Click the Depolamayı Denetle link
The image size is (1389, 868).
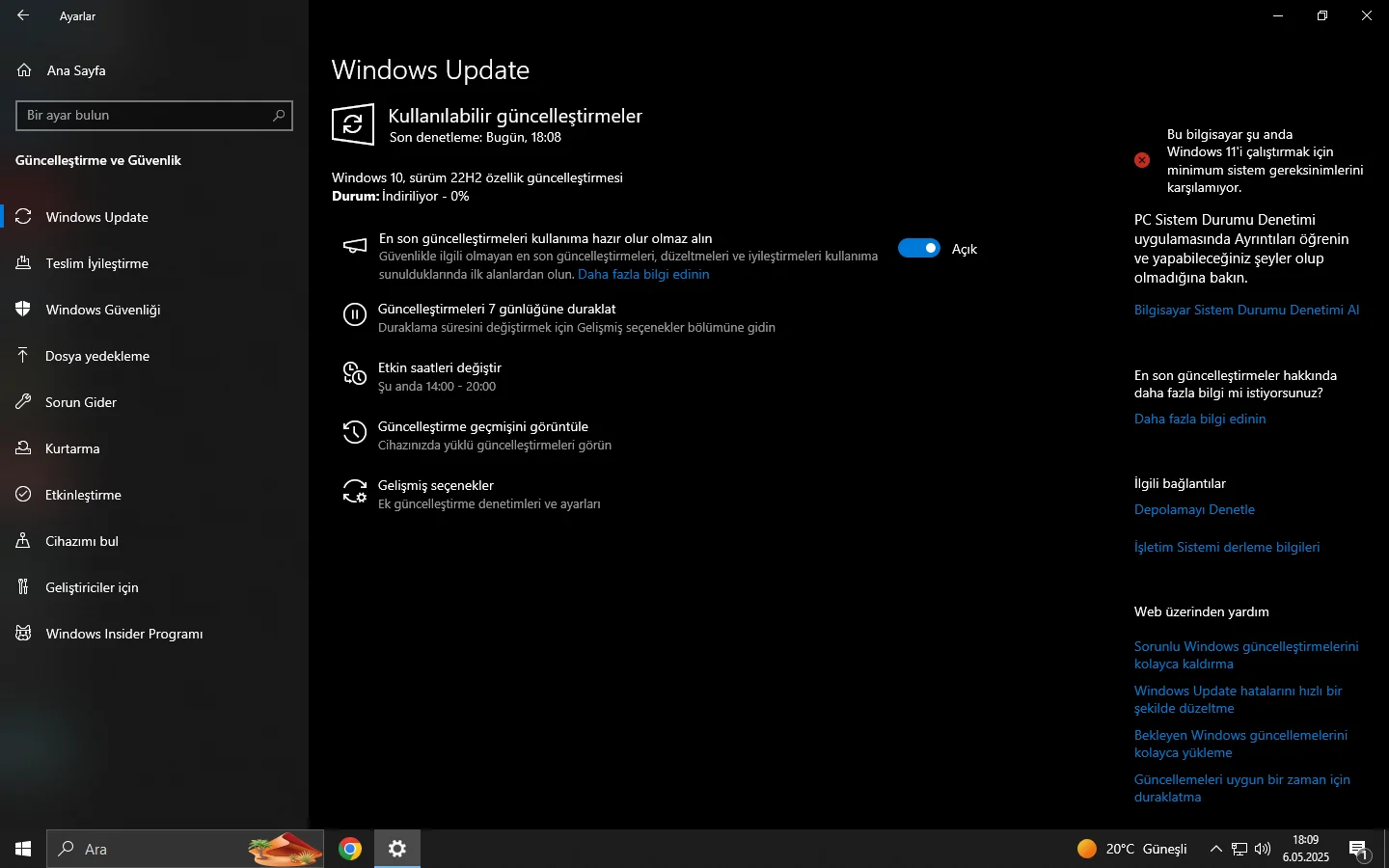click(x=1194, y=509)
